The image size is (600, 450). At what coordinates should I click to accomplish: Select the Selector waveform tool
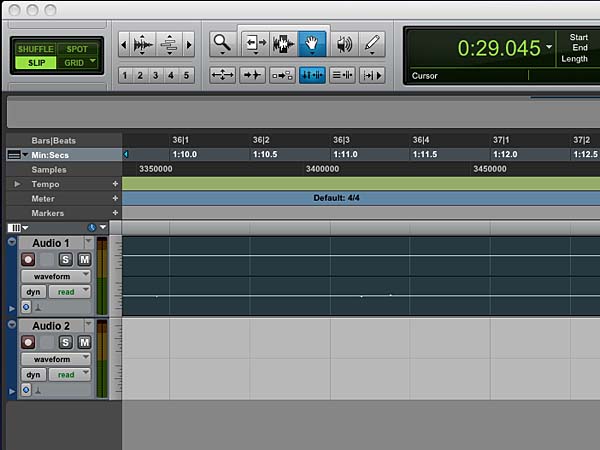point(284,44)
